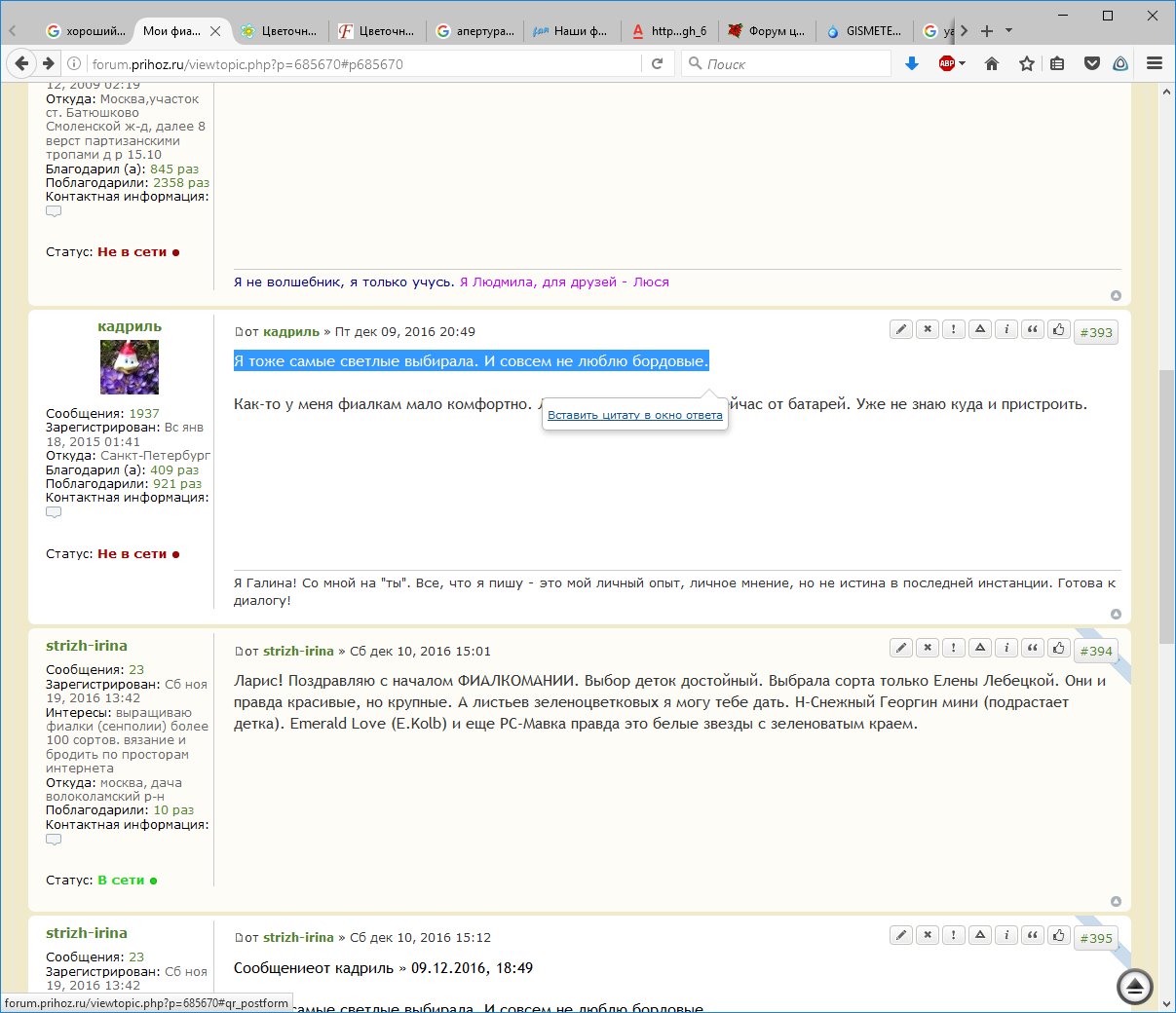Click the #393 post number button
The height and width of the screenshot is (1013, 1176).
pos(1096,332)
